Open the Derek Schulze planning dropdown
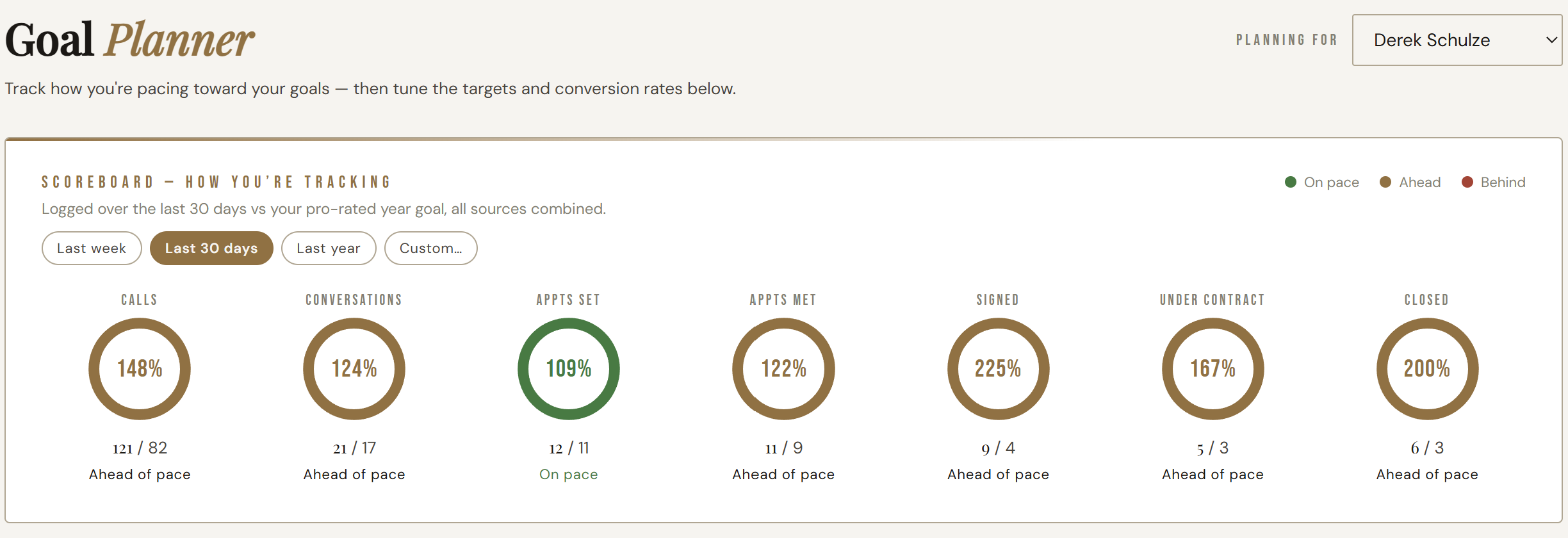This screenshot has width=1568, height=538. click(1457, 40)
